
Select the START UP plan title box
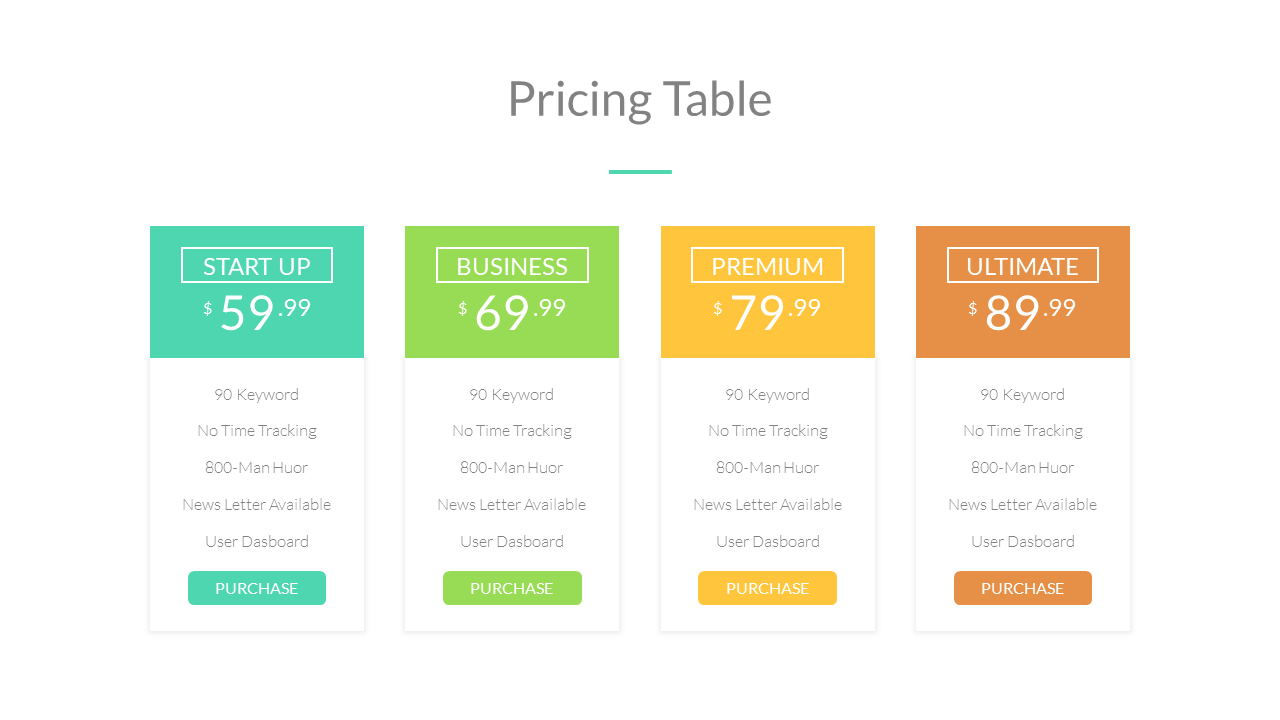257,266
